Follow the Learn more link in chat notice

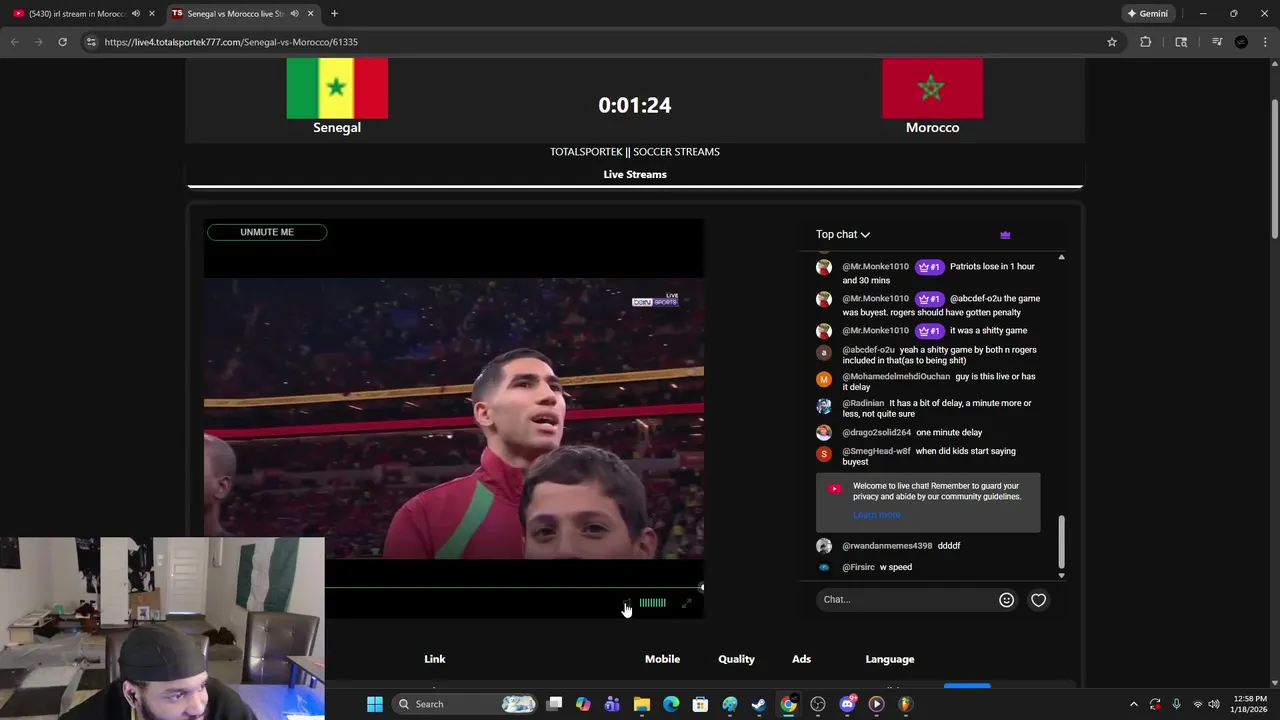[877, 515]
